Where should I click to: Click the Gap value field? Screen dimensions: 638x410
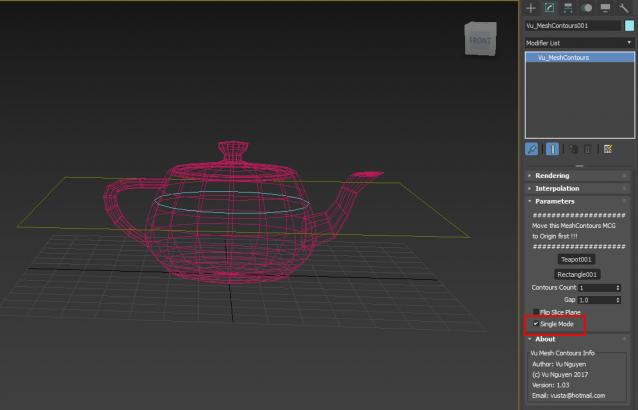coord(596,300)
